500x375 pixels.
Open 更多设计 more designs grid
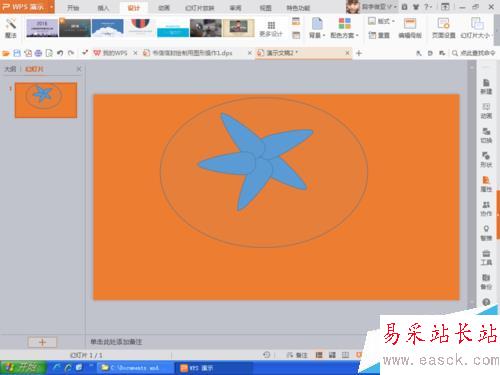click(271, 29)
